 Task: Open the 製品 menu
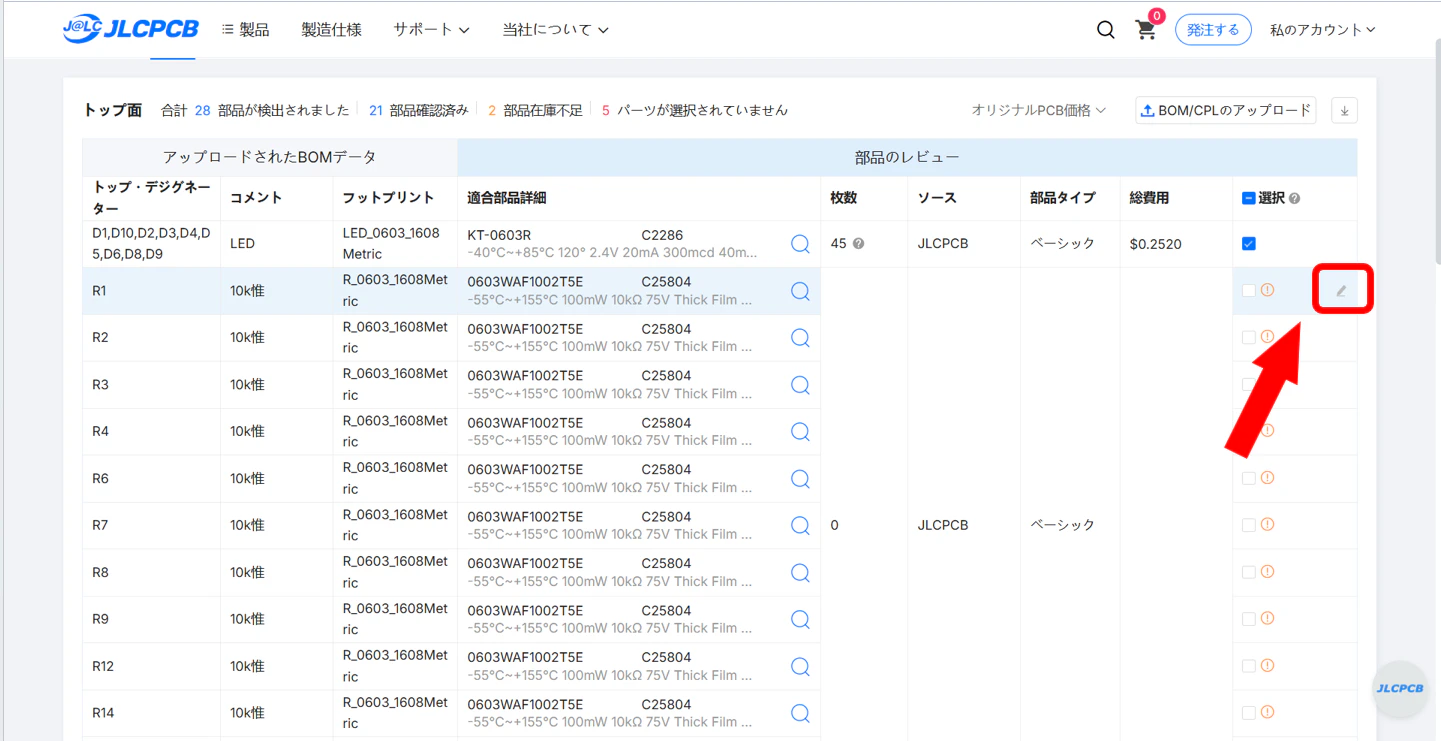(246, 30)
